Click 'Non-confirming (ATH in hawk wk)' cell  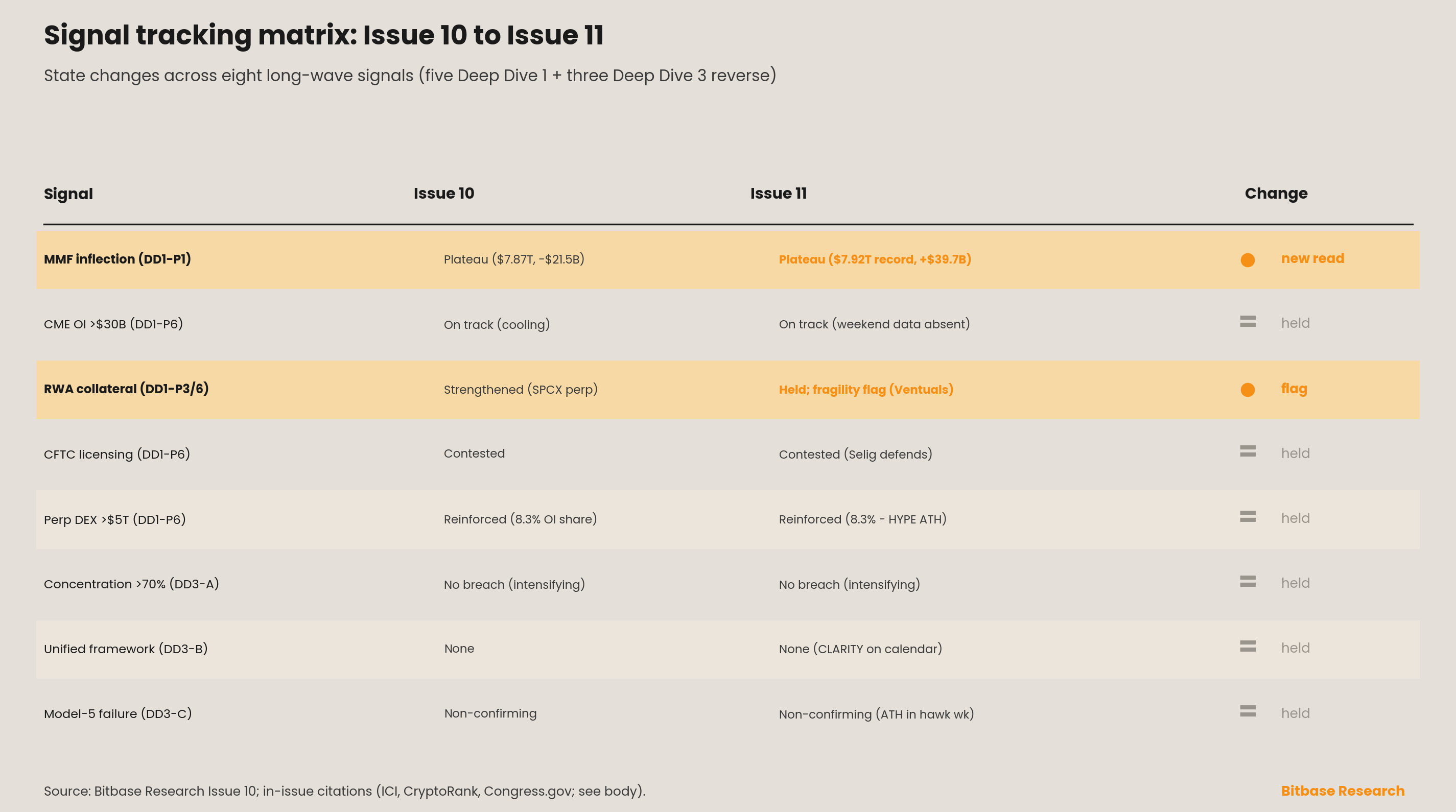pos(876,714)
